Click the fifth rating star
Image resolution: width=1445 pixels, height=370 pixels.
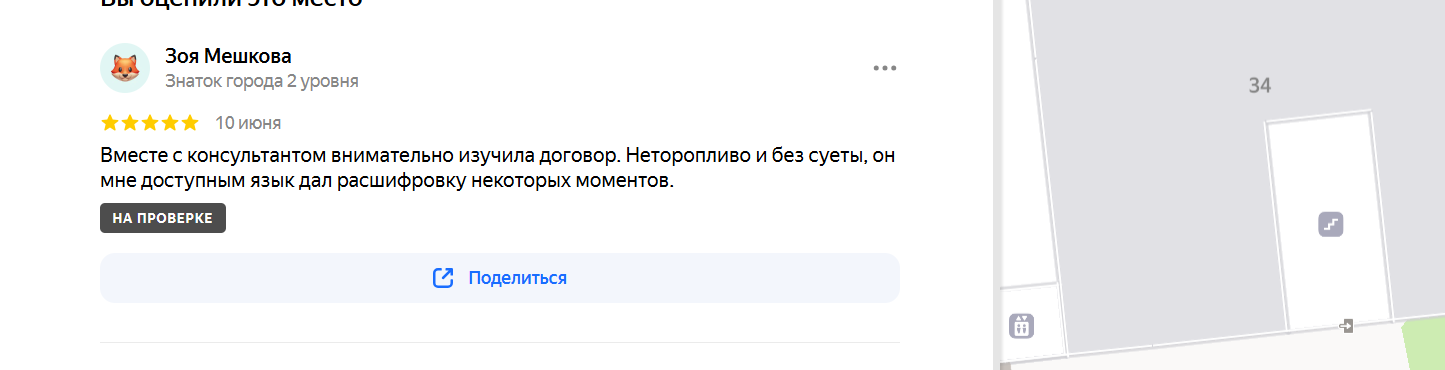pyautogui.click(x=190, y=123)
